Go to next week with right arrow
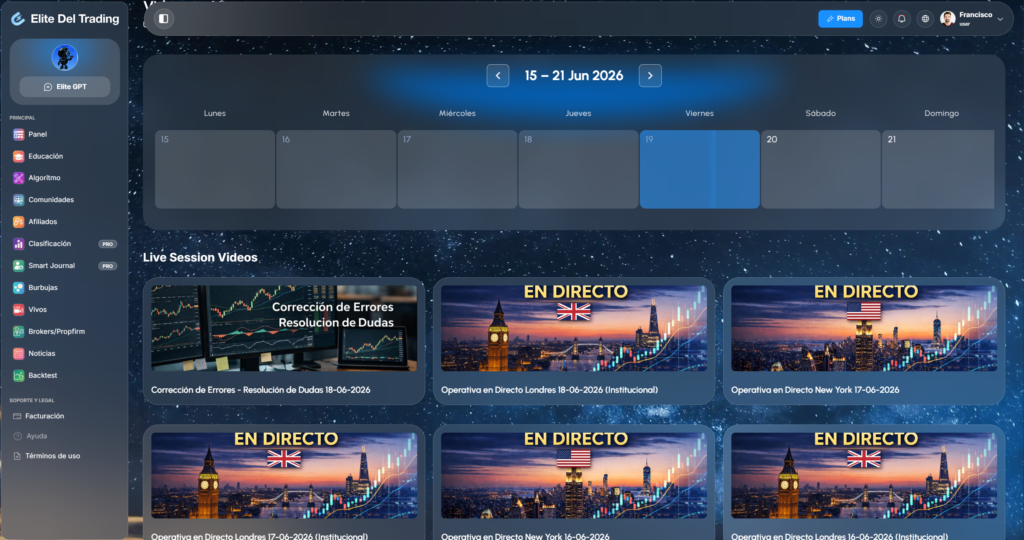Image resolution: width=1024 pixels, height=540 pixels. click(x=650, y=76)
